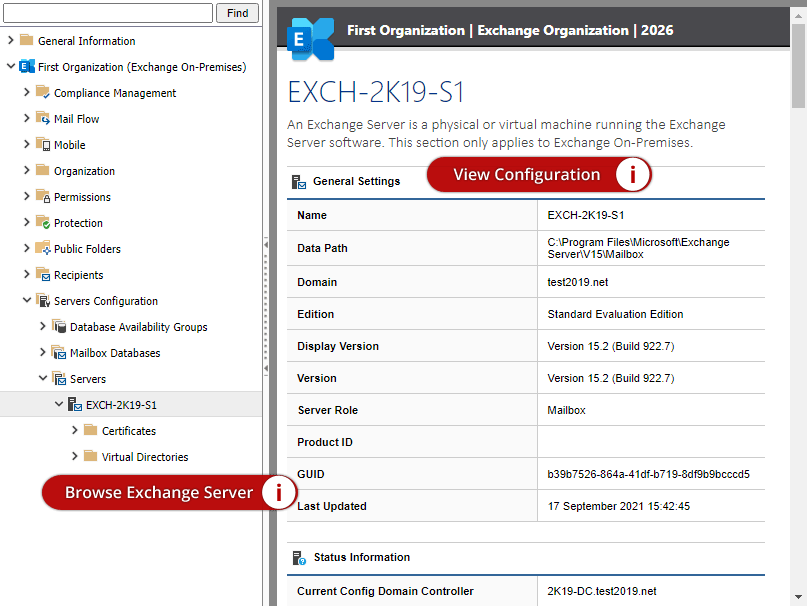Expand the Certificates node
This screenshot has width=807, height=606.
(x=75, y=430)
